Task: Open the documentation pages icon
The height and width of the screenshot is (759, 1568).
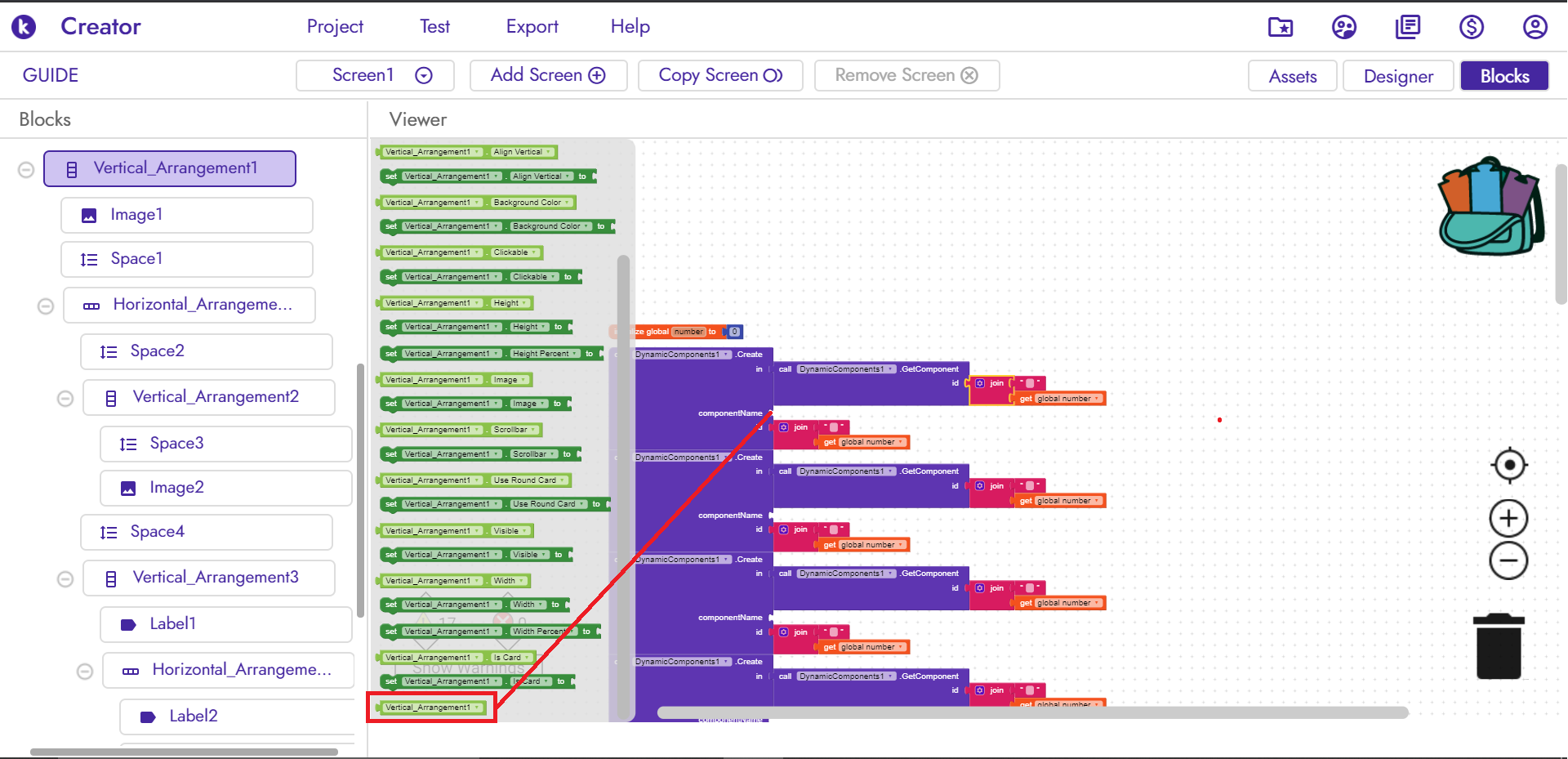Action: (x=1407, y=27)
